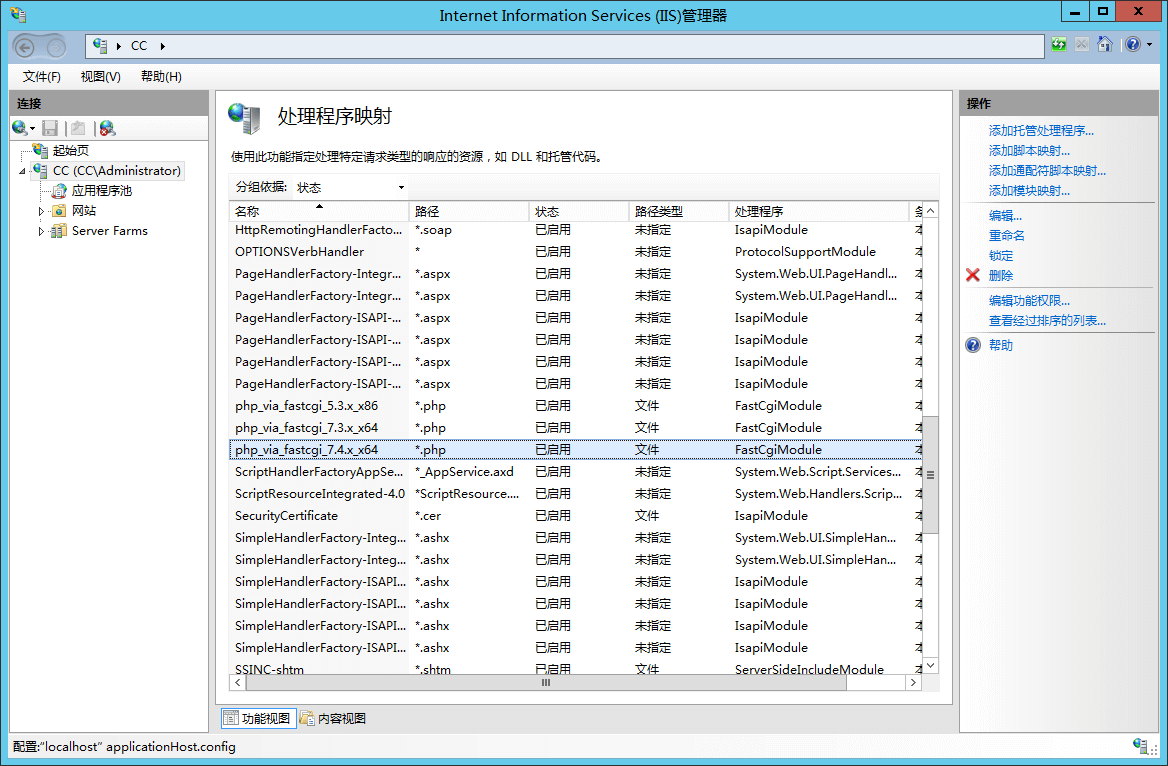Click the connect-to-server globe icon in Connections toolbar

coord(18,128)
